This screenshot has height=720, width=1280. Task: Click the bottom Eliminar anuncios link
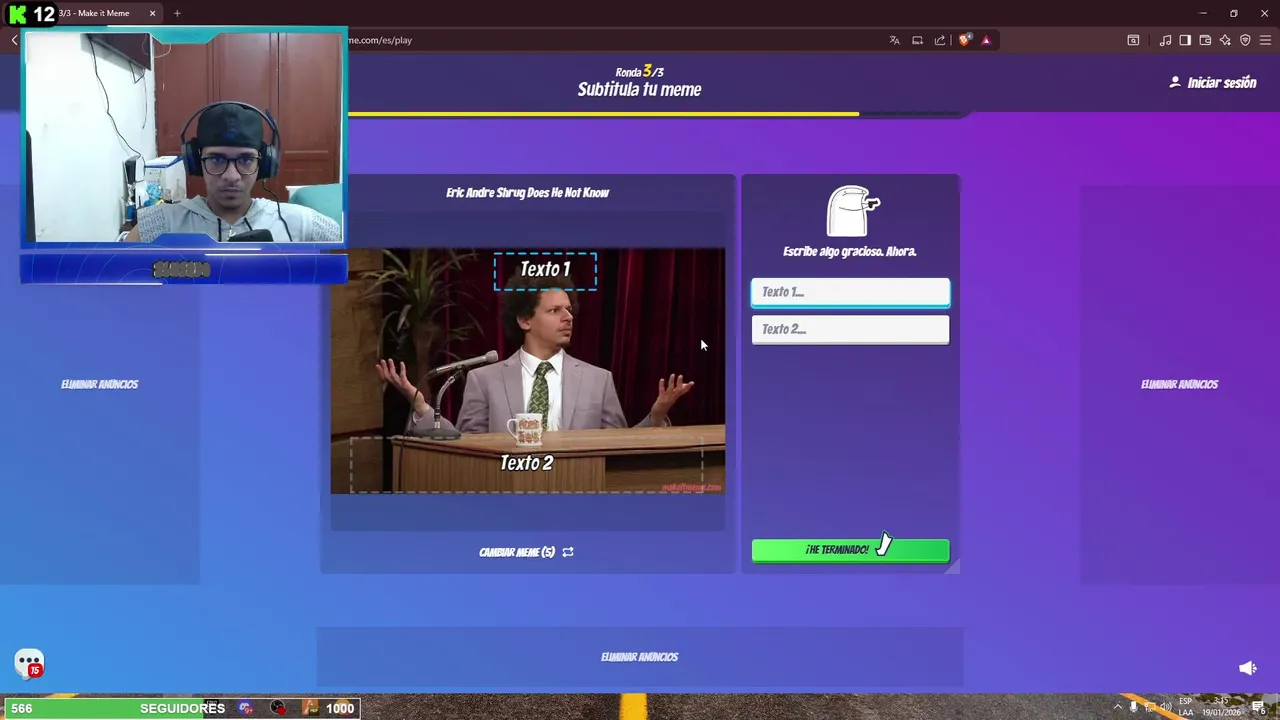pyautogui.click(x=639, y=657)
